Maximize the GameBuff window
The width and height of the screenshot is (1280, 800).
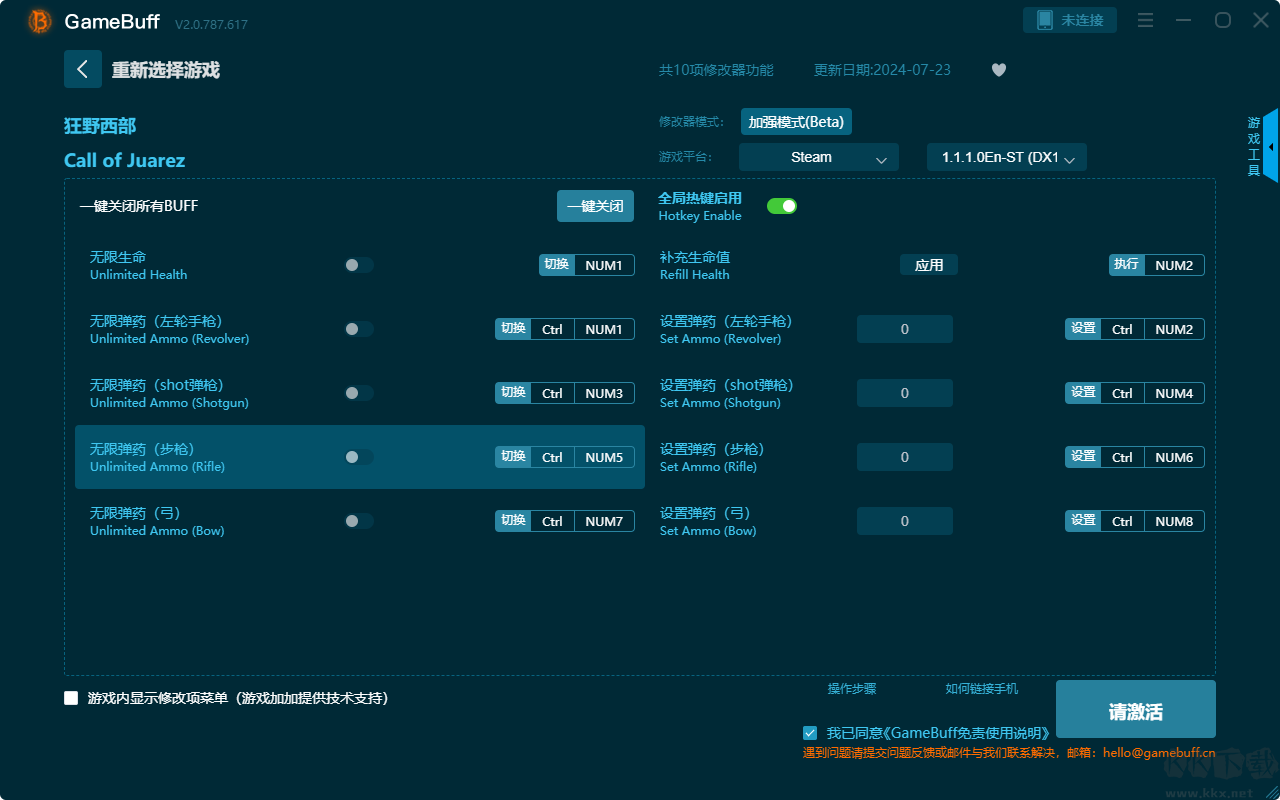click(1222, 20)
